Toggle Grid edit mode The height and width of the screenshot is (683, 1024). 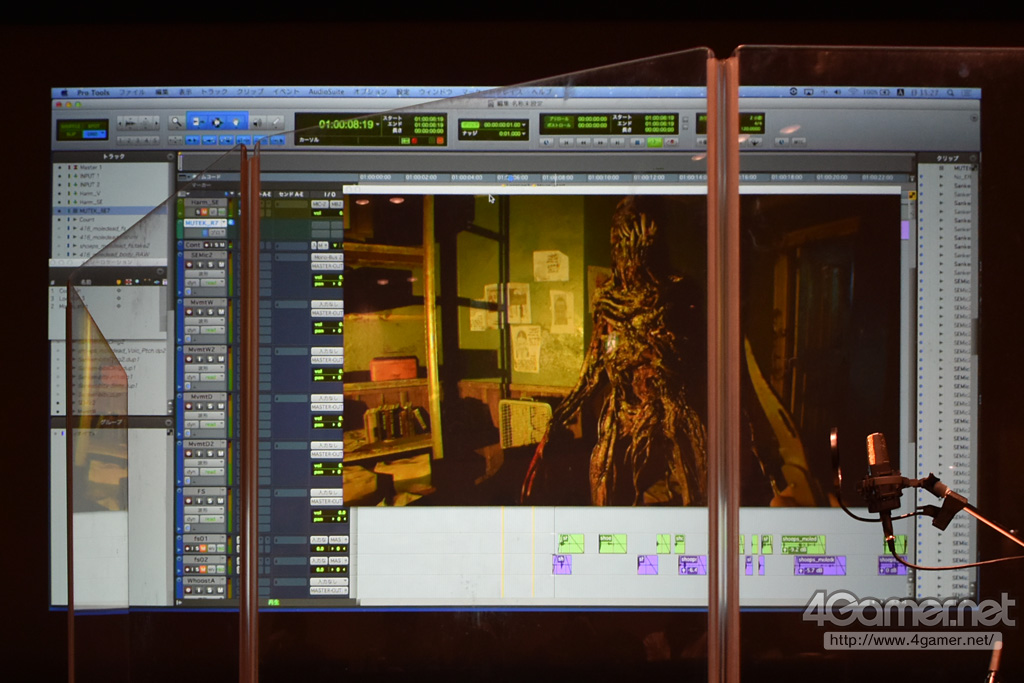click(x=94, y=134)
